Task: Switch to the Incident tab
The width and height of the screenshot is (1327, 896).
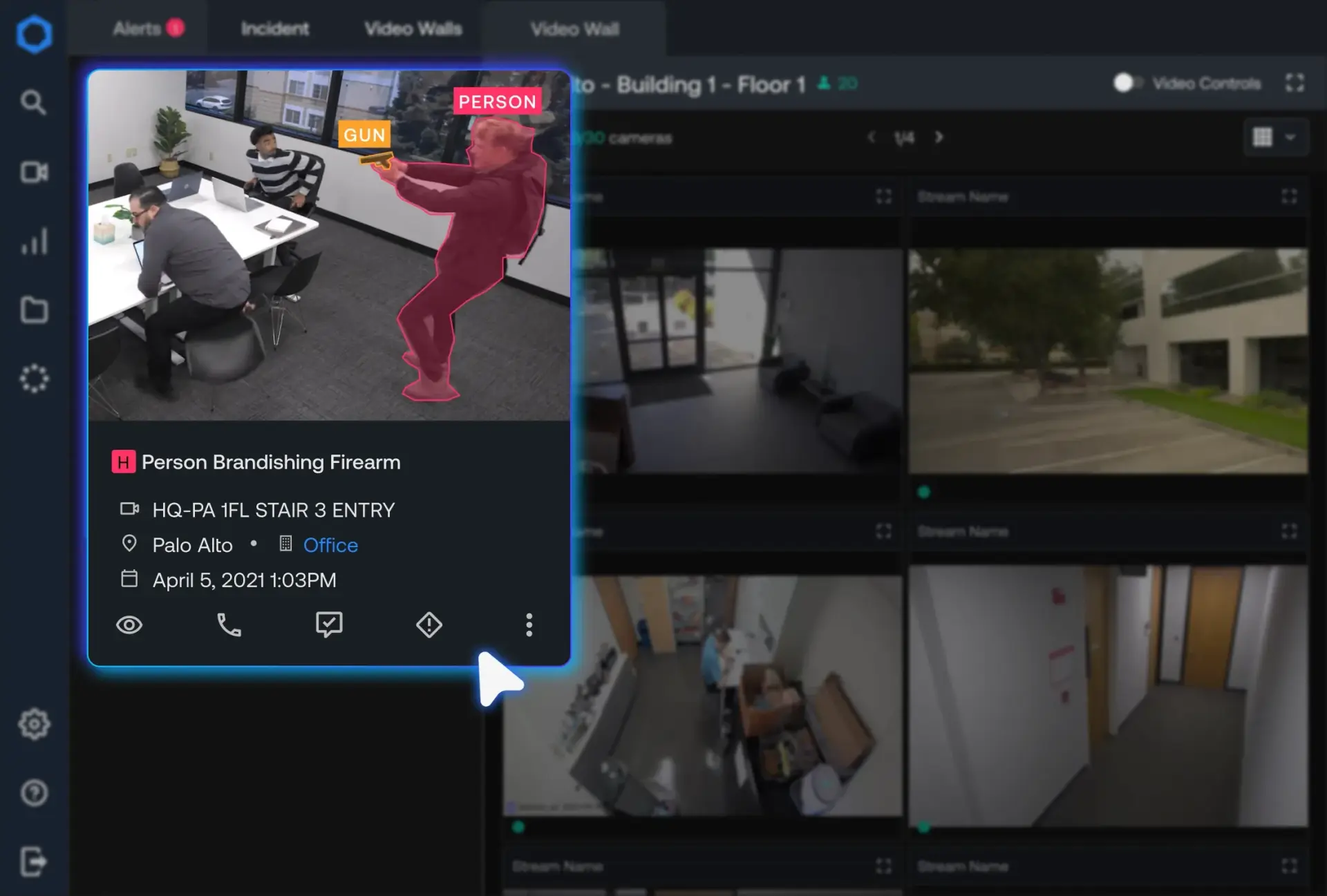Action: pos(274,28)
